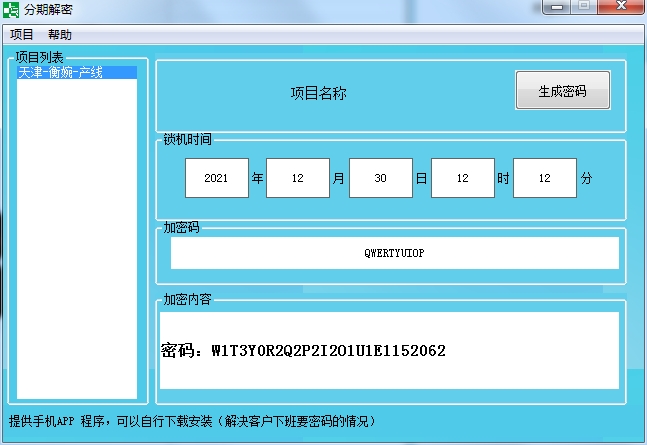Click the hour field before 时
647x445 pixels.
point(463,178)
